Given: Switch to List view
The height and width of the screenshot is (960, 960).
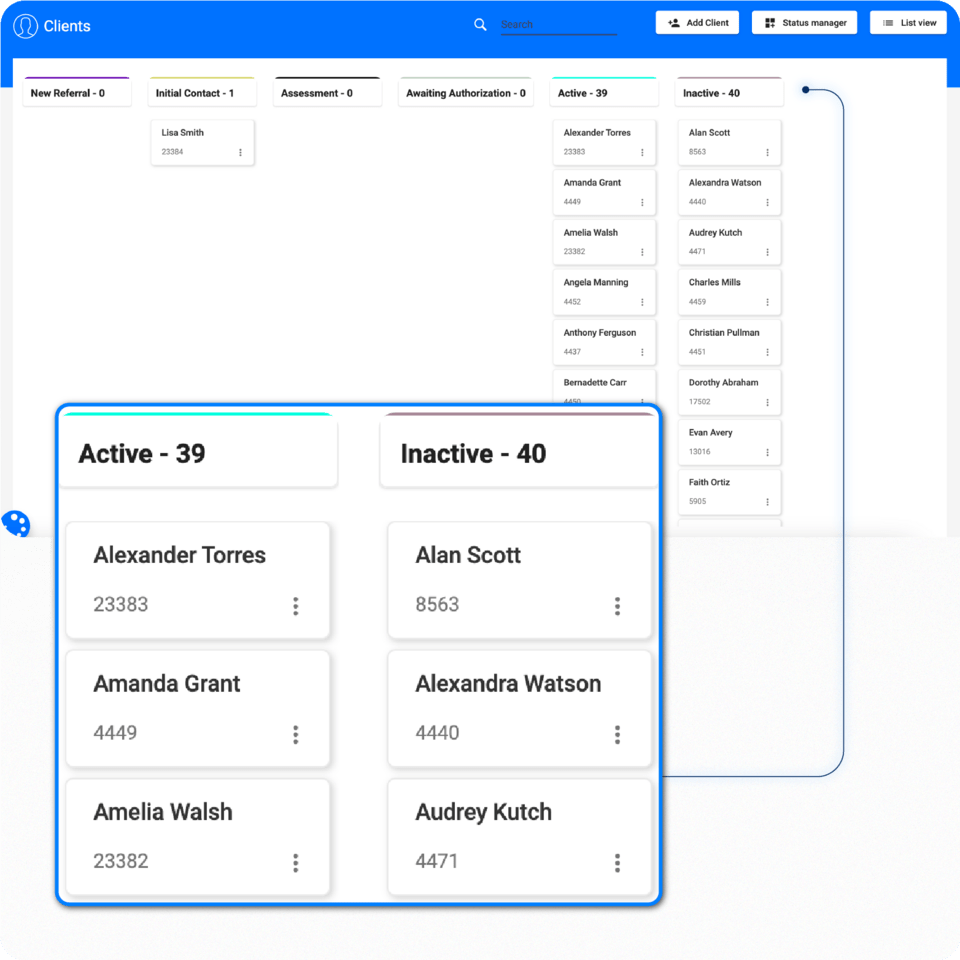Looking at the screenshot, I should tap(908, 22).
